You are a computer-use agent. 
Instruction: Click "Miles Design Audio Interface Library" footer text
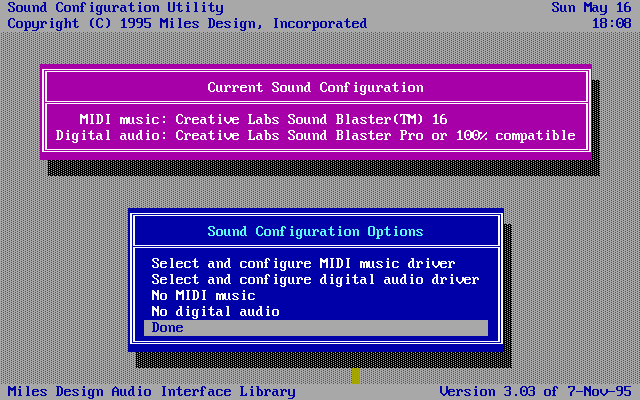pyautogui.click(x=151, y=391)
